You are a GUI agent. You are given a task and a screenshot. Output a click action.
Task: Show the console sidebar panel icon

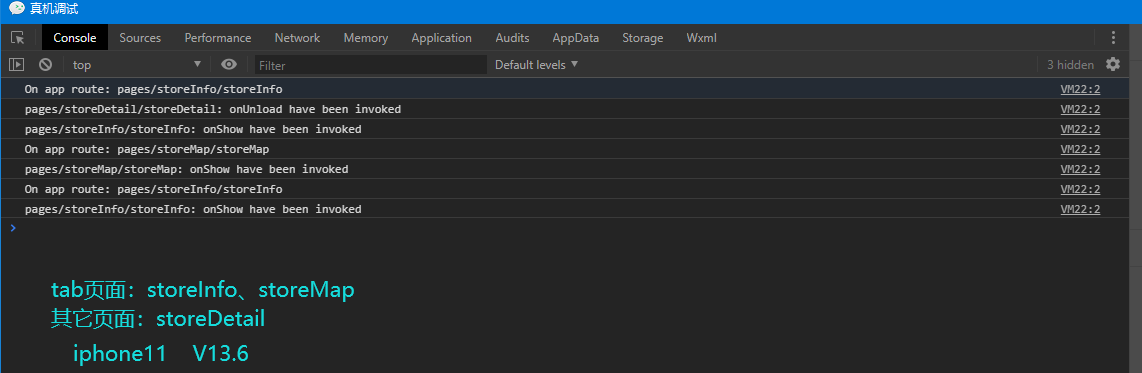[16, 65]
